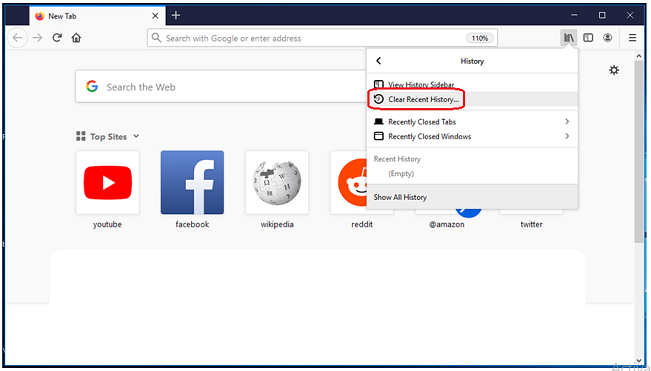Focus the address bar field
This screenshot has width=651, height=371.
322,38
